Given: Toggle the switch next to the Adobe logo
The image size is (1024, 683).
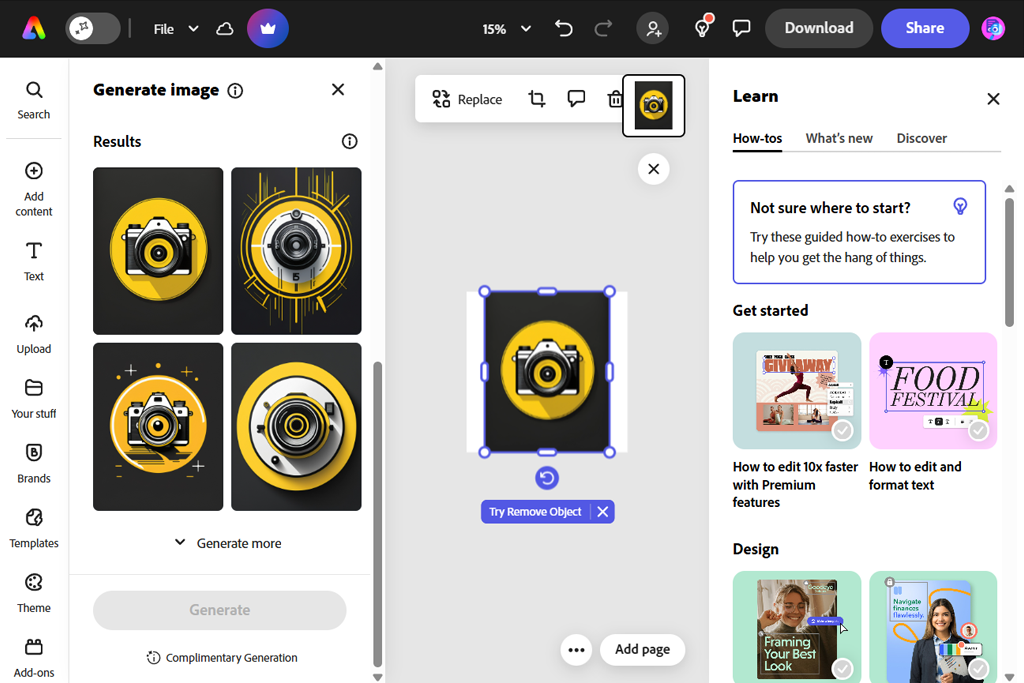Looking at the screenshot, I should tap(93, 29).
